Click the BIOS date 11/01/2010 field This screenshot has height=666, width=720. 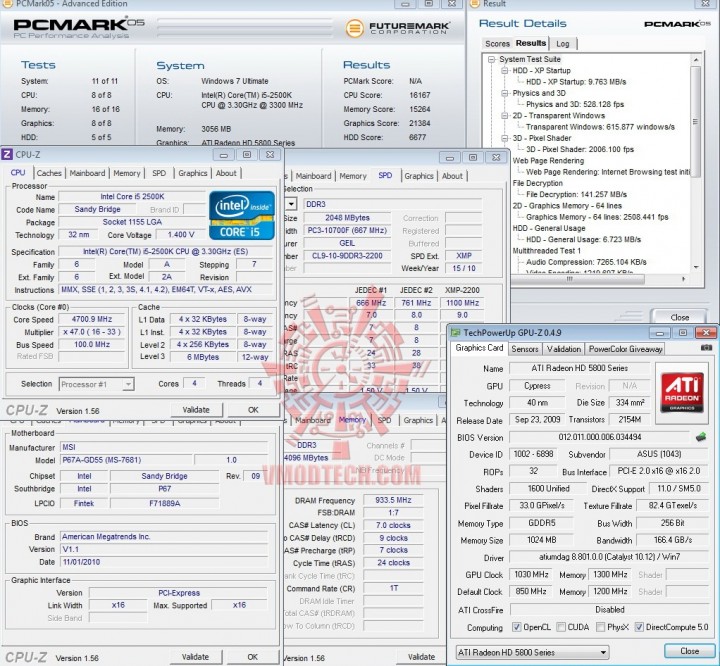164,562
